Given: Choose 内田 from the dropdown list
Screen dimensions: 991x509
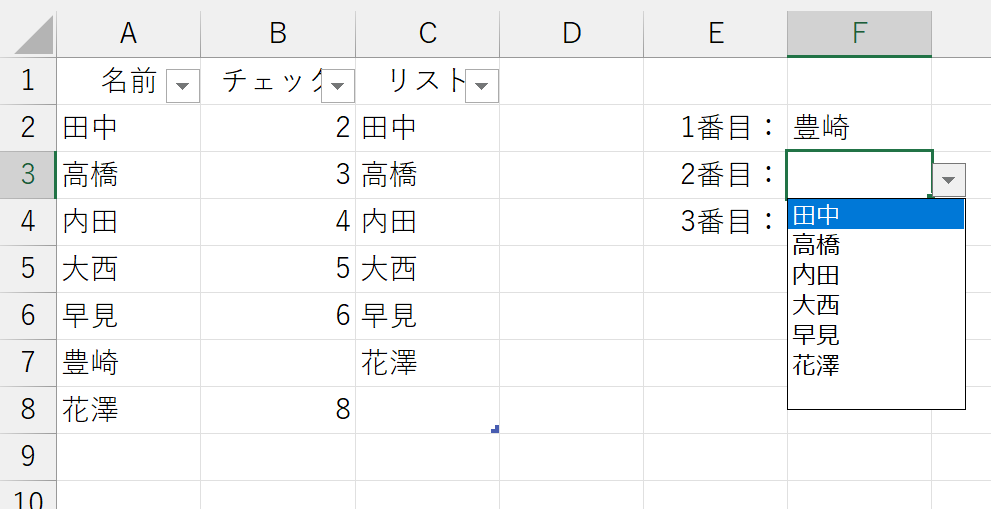Looking at the screenshot, I should tap(875, 274).
